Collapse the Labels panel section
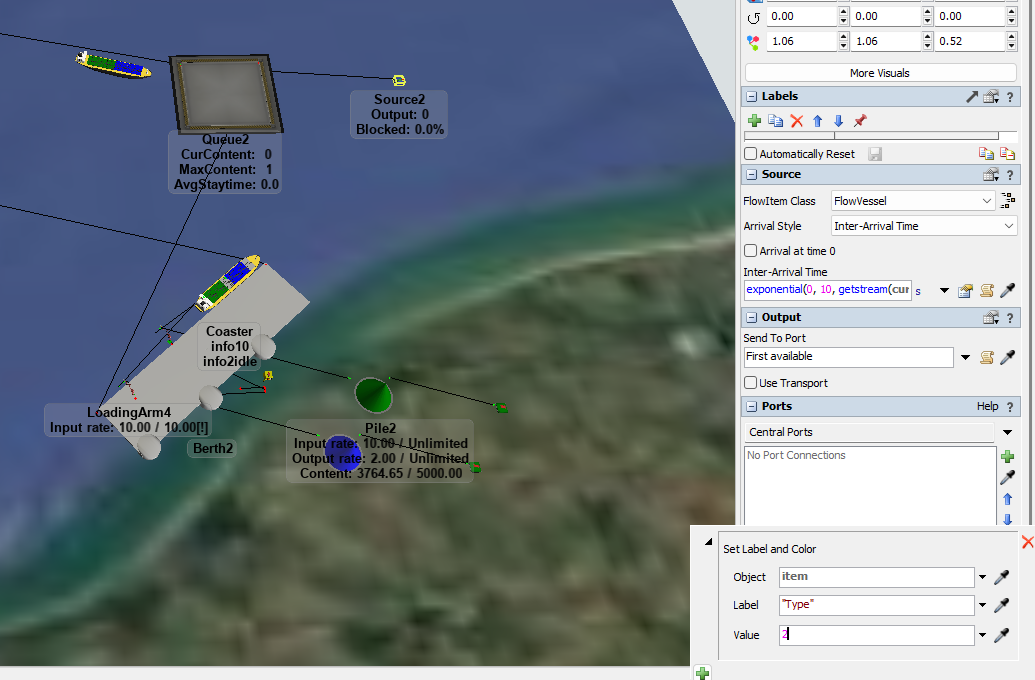The height and width of the screenshot is (680, 1035). [x=751, y=96]
